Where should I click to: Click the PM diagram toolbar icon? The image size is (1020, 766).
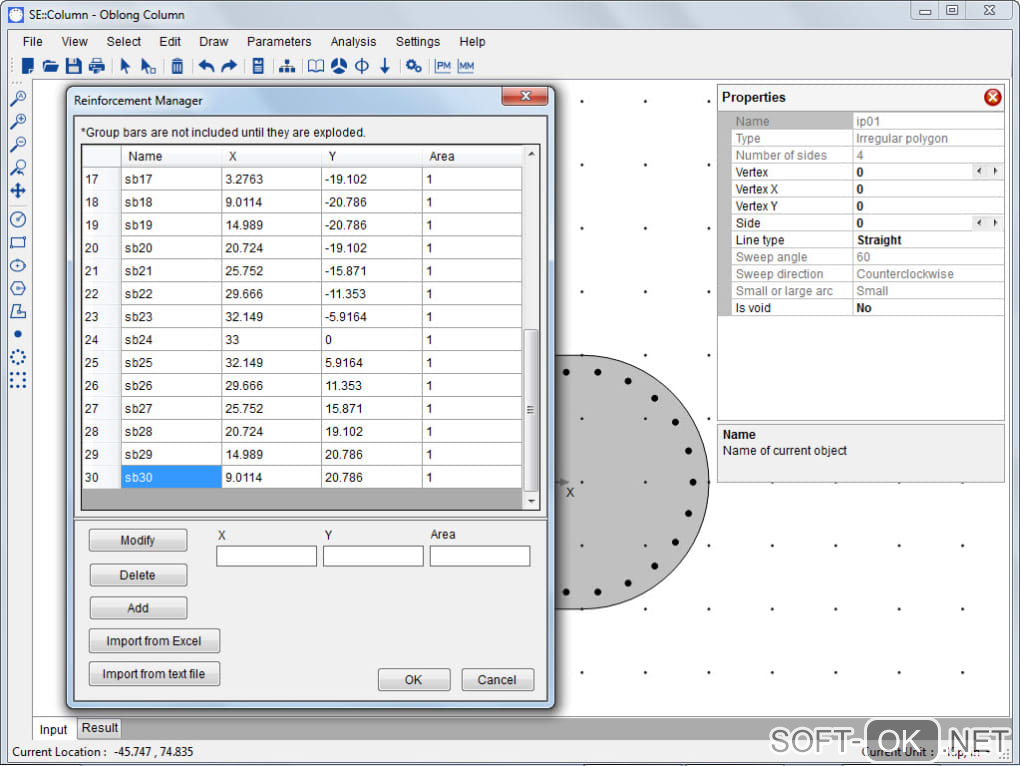[443, 66]
